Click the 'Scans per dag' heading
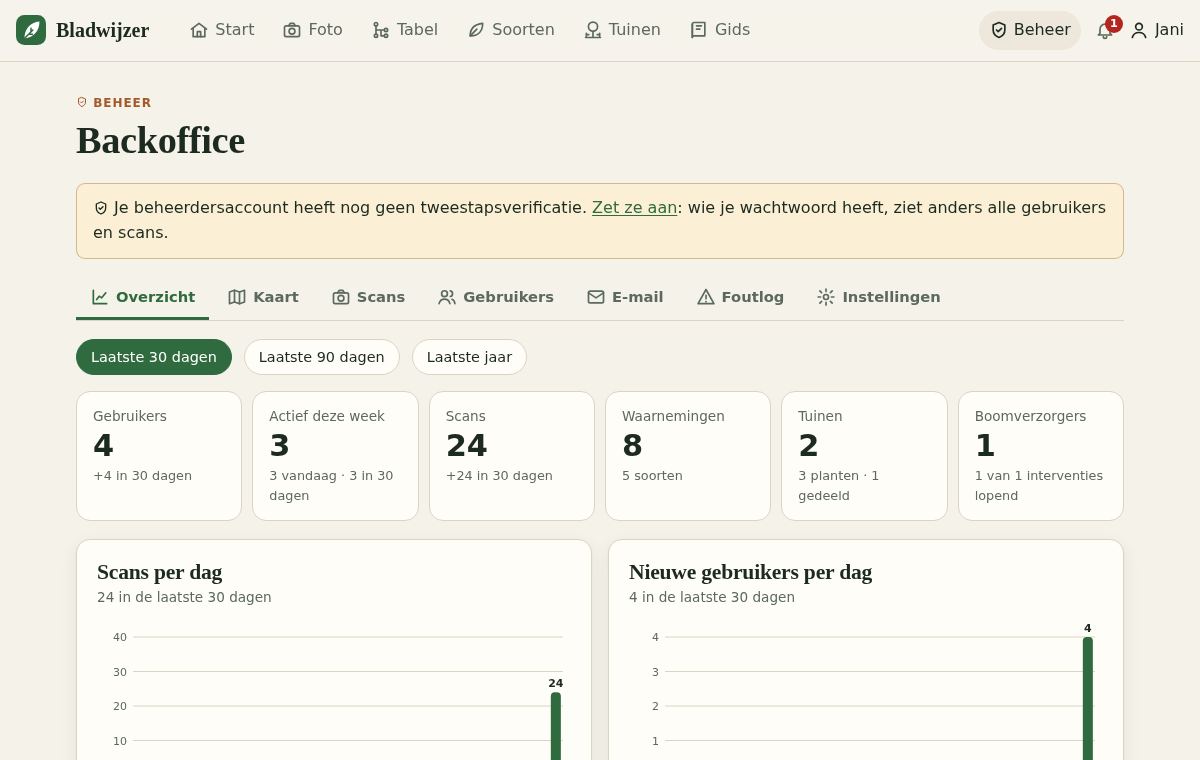1200x760 pixels. pos(160,572)
